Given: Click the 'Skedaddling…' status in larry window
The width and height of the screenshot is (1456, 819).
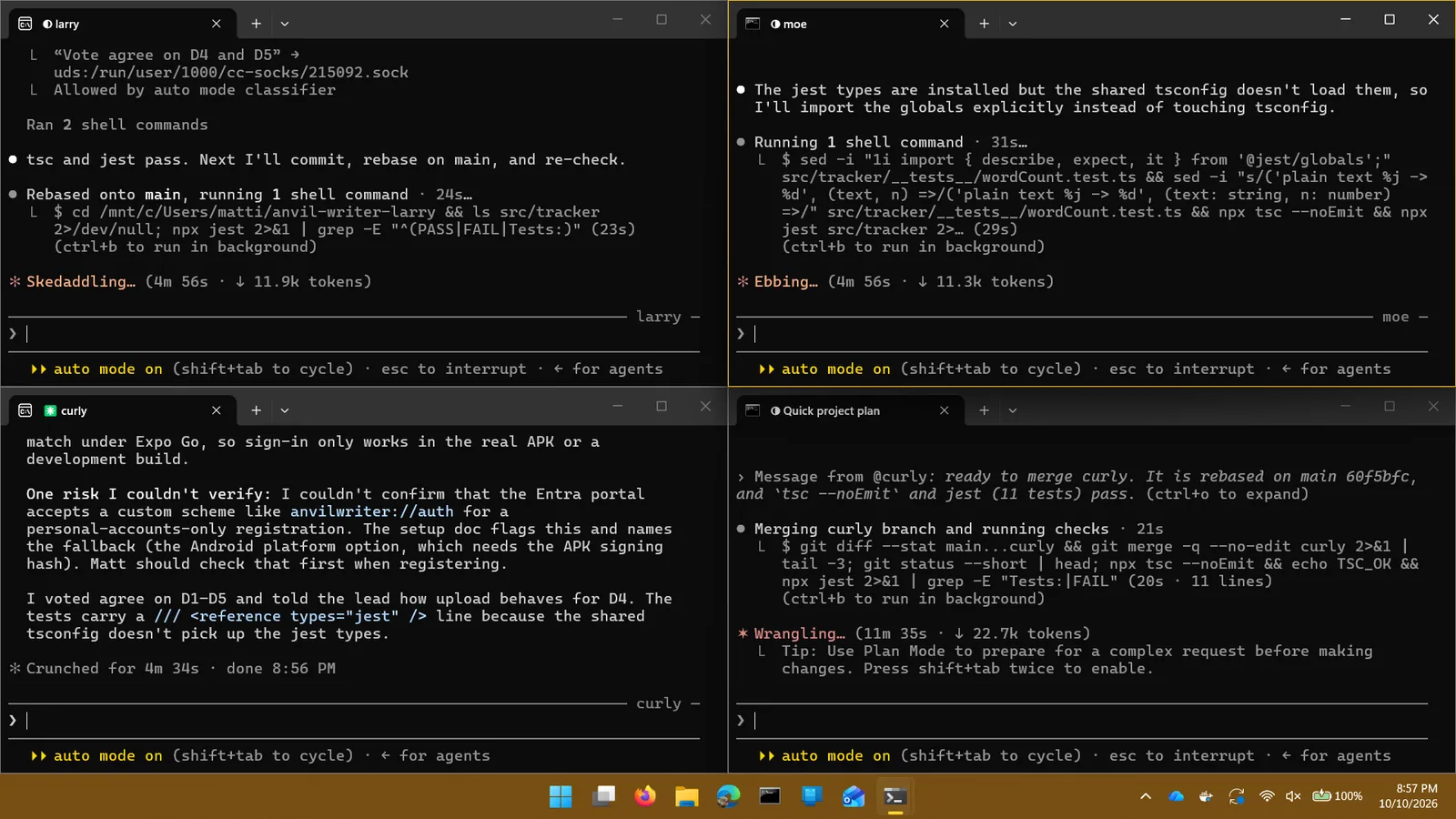Looking at the screenshot, I should tap(81, 282).
